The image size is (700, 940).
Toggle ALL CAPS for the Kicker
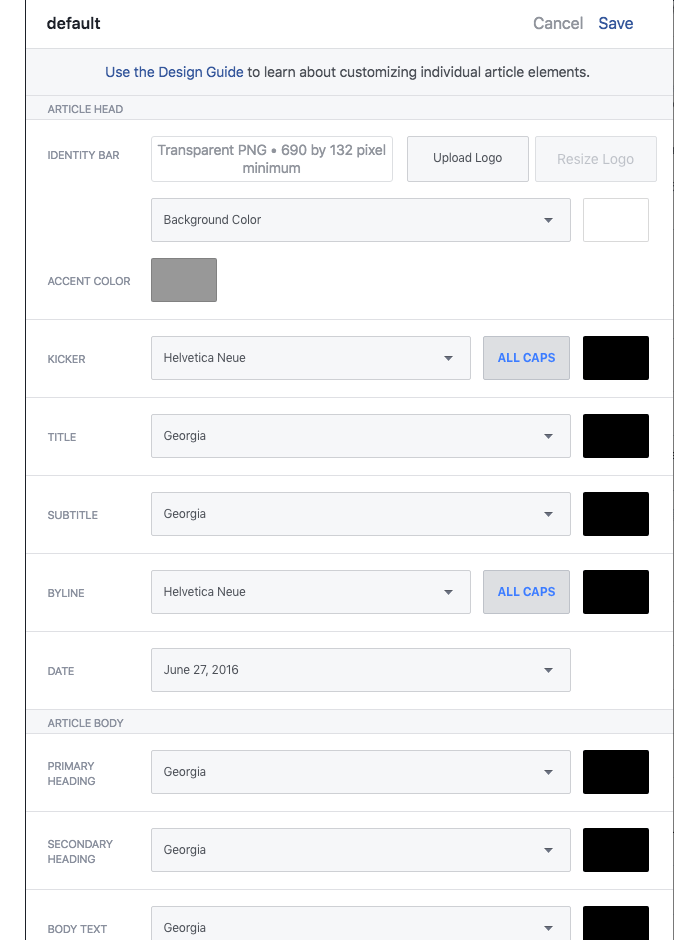click(x=526, y=357)
